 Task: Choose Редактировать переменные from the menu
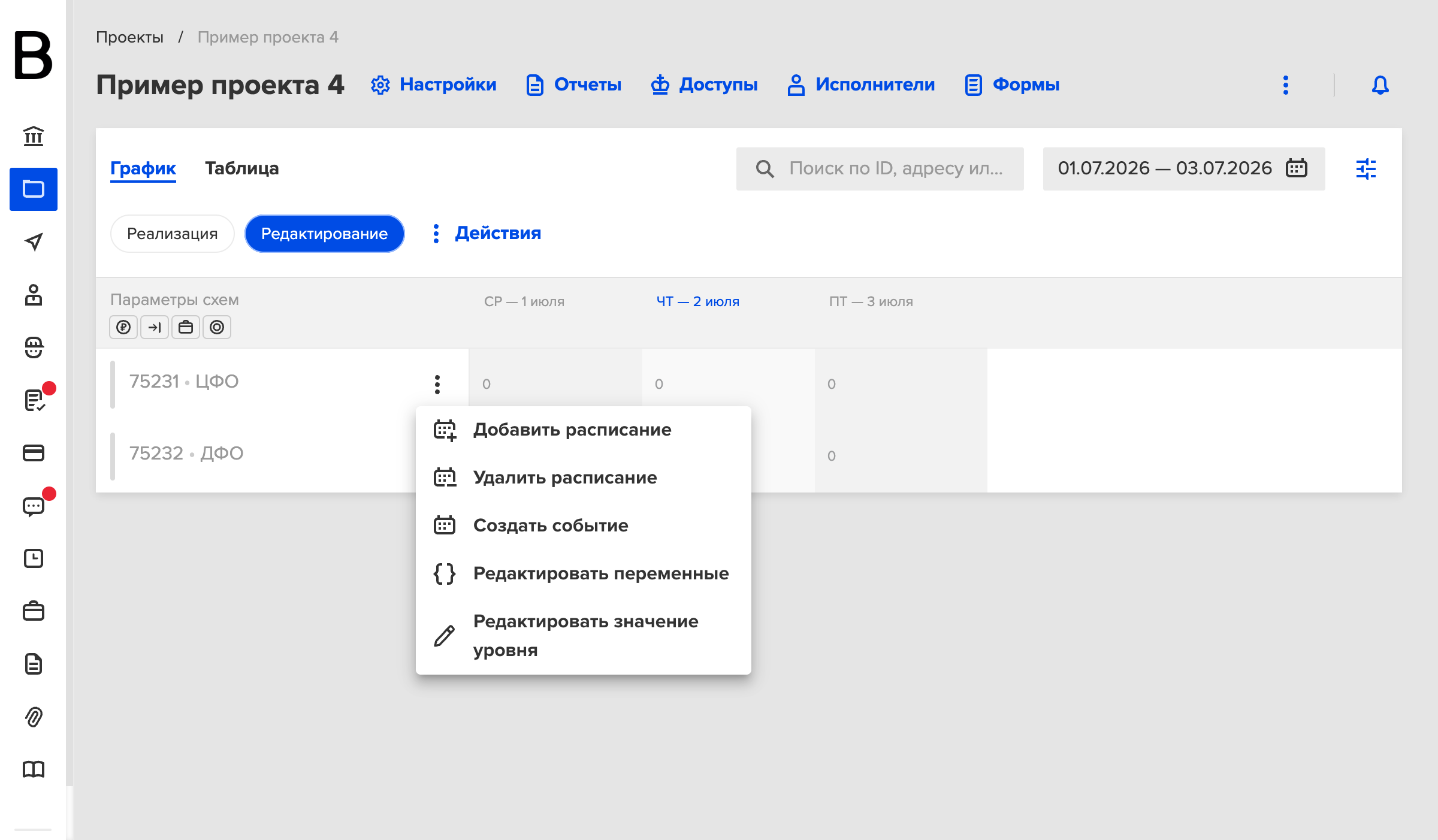pyautogui.click(x=584, y=574)
